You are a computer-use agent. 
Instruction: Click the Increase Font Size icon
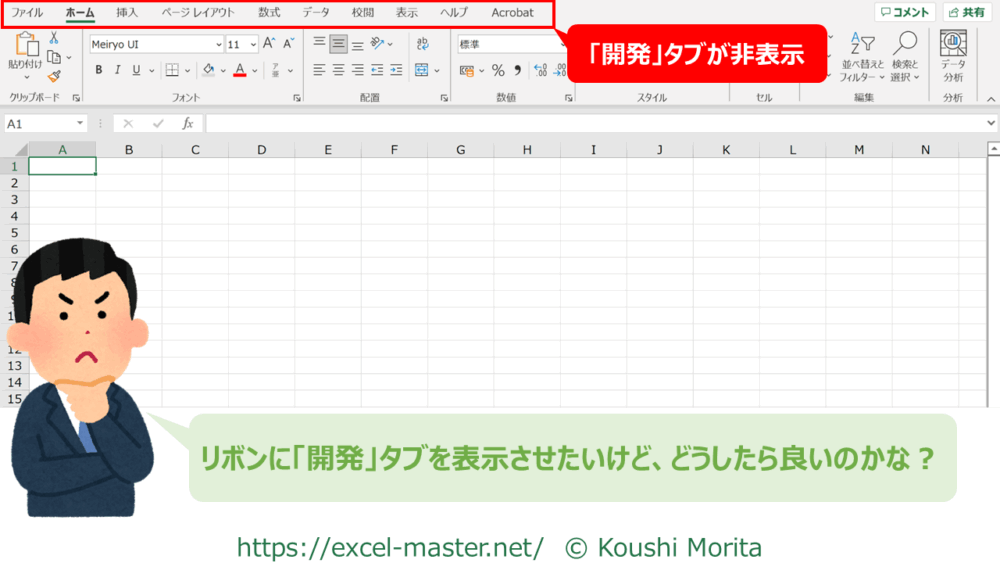click(x=269, y=44)
